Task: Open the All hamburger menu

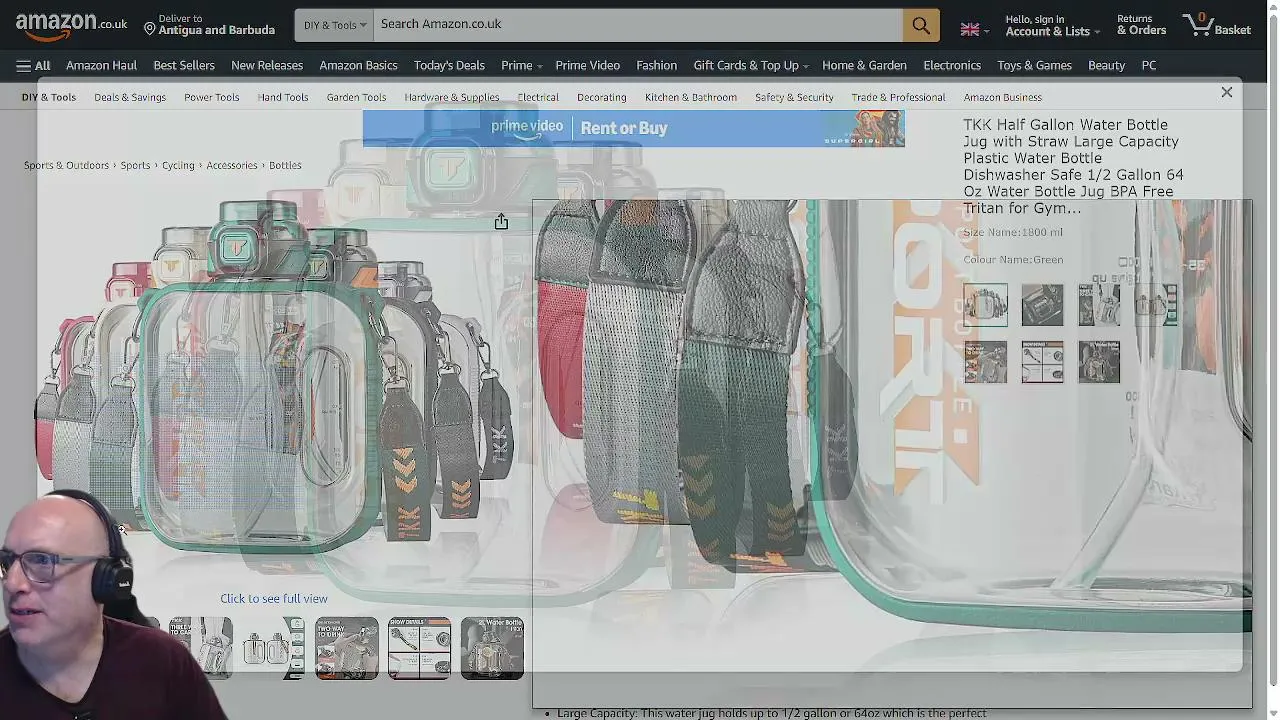Action: pyautogui.click(x=33, y=66)
